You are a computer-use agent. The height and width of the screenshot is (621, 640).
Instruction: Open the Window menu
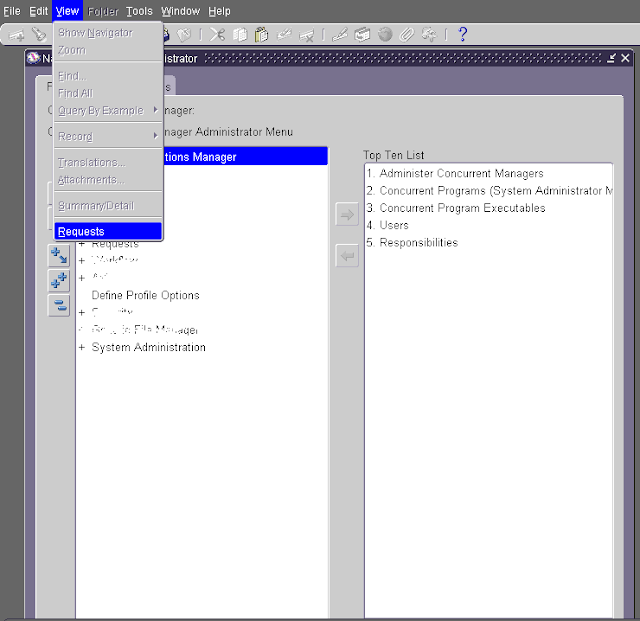click(180, 11)
